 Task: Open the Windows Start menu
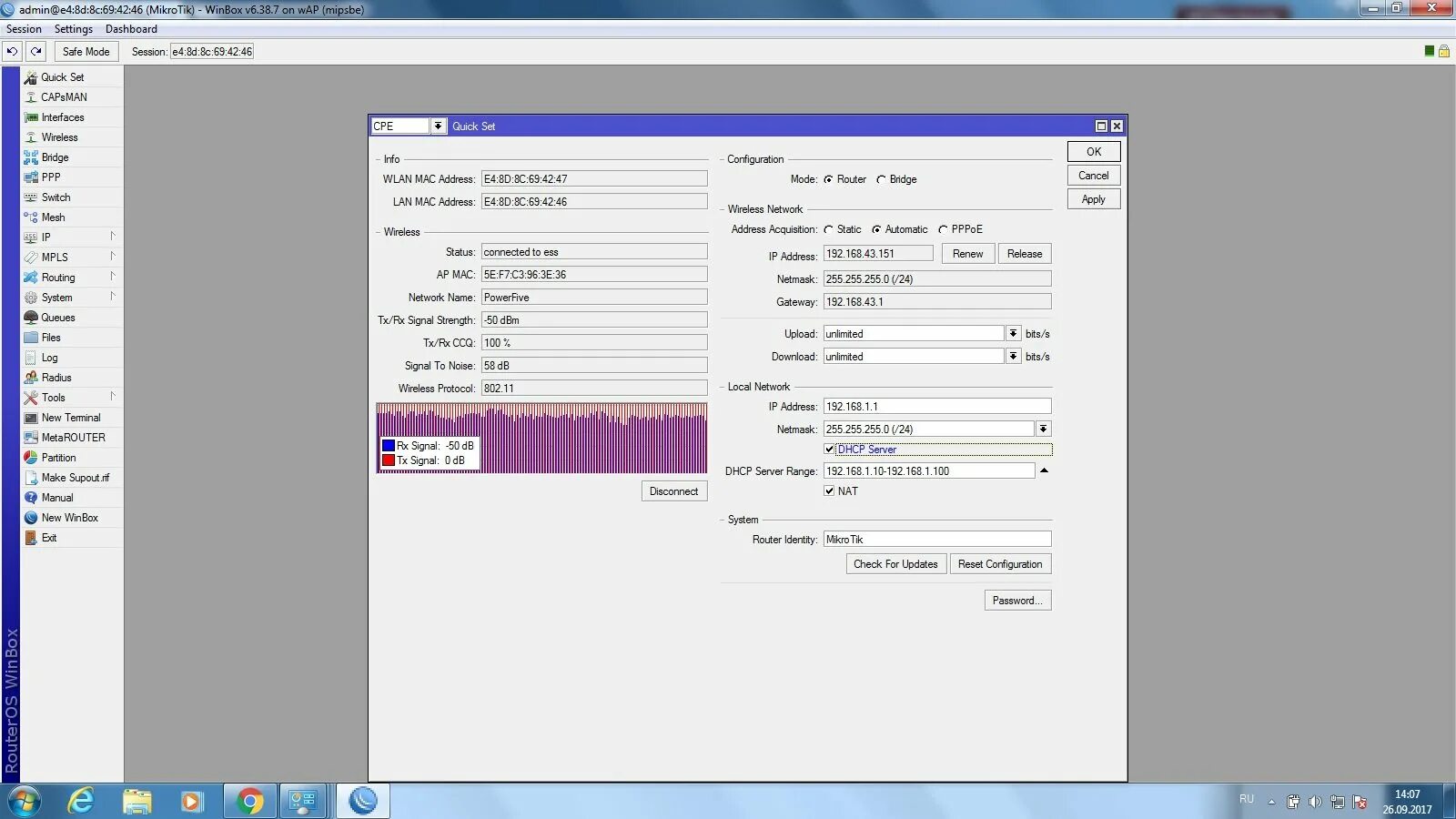(25, 801)
